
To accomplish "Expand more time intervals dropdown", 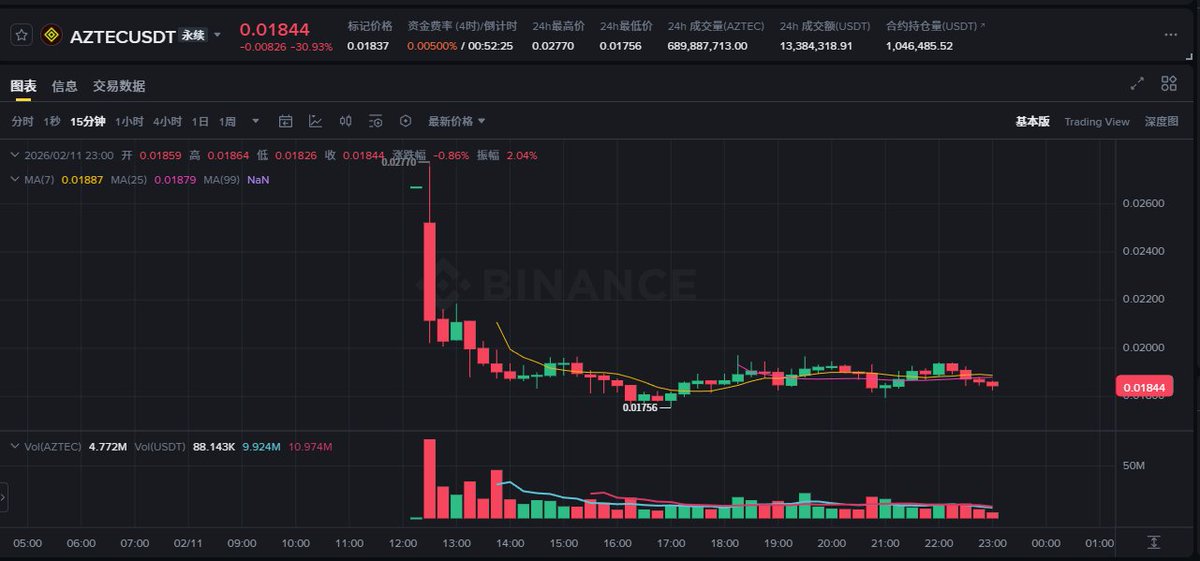I will click(x=255, y=121).
